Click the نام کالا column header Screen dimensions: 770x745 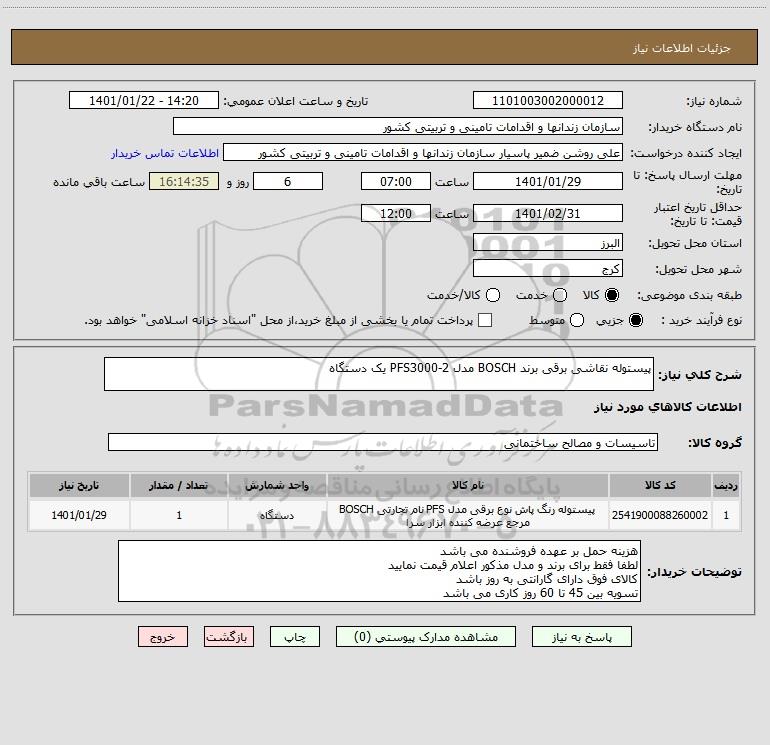(468, 485)
